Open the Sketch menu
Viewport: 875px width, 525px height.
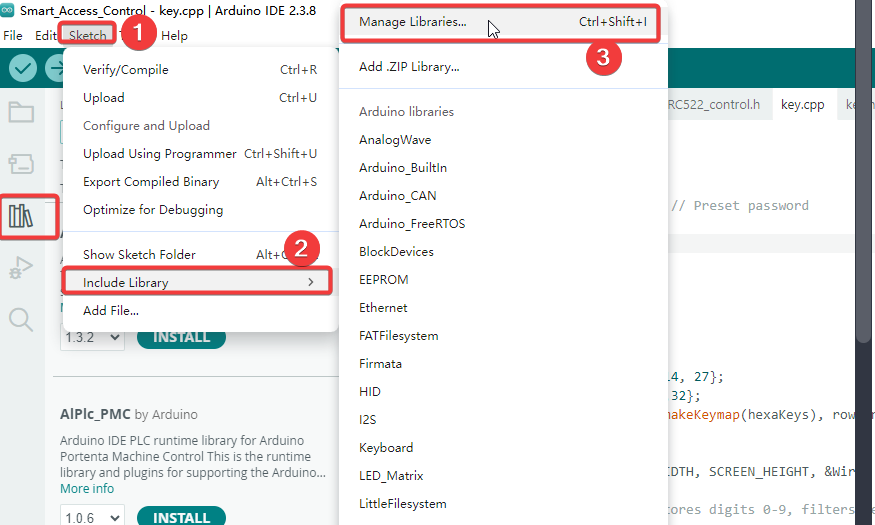pyautogui.click(x=88, y=36)
